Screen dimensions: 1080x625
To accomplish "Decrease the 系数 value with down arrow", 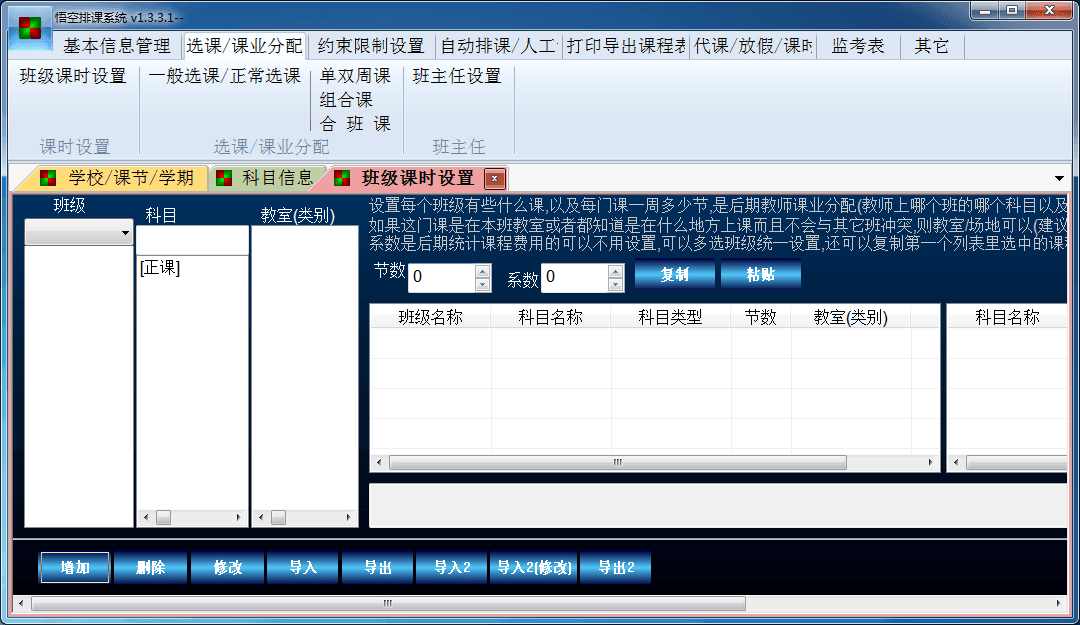I will (x=616, y=285).
